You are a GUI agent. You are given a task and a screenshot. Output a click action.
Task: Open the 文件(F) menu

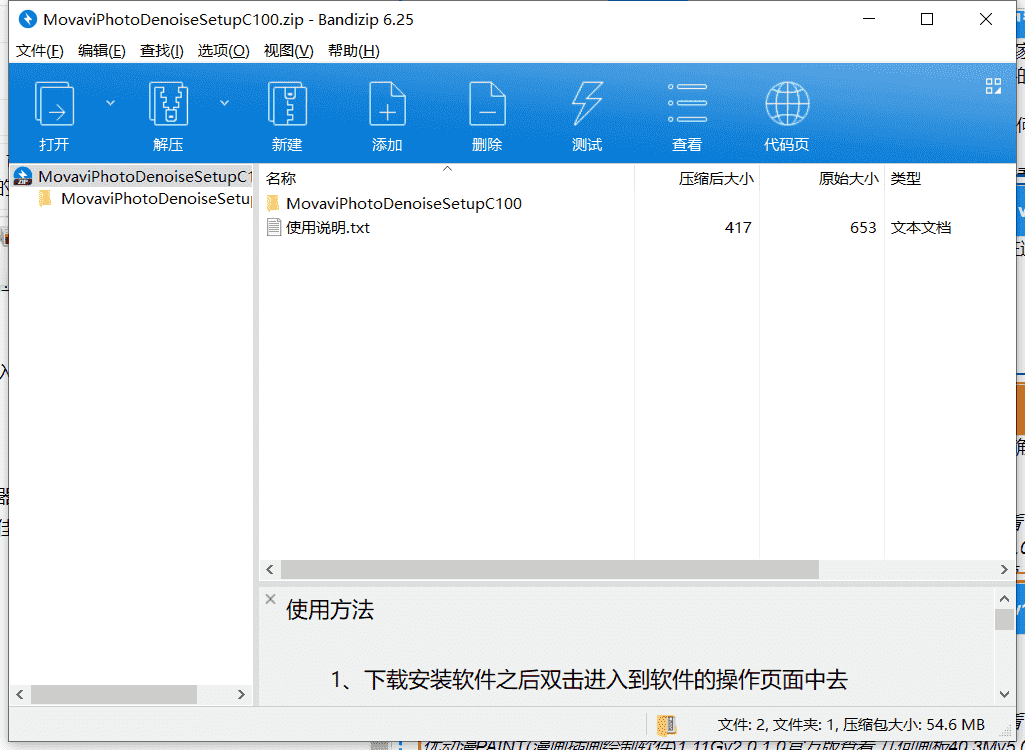39,51
